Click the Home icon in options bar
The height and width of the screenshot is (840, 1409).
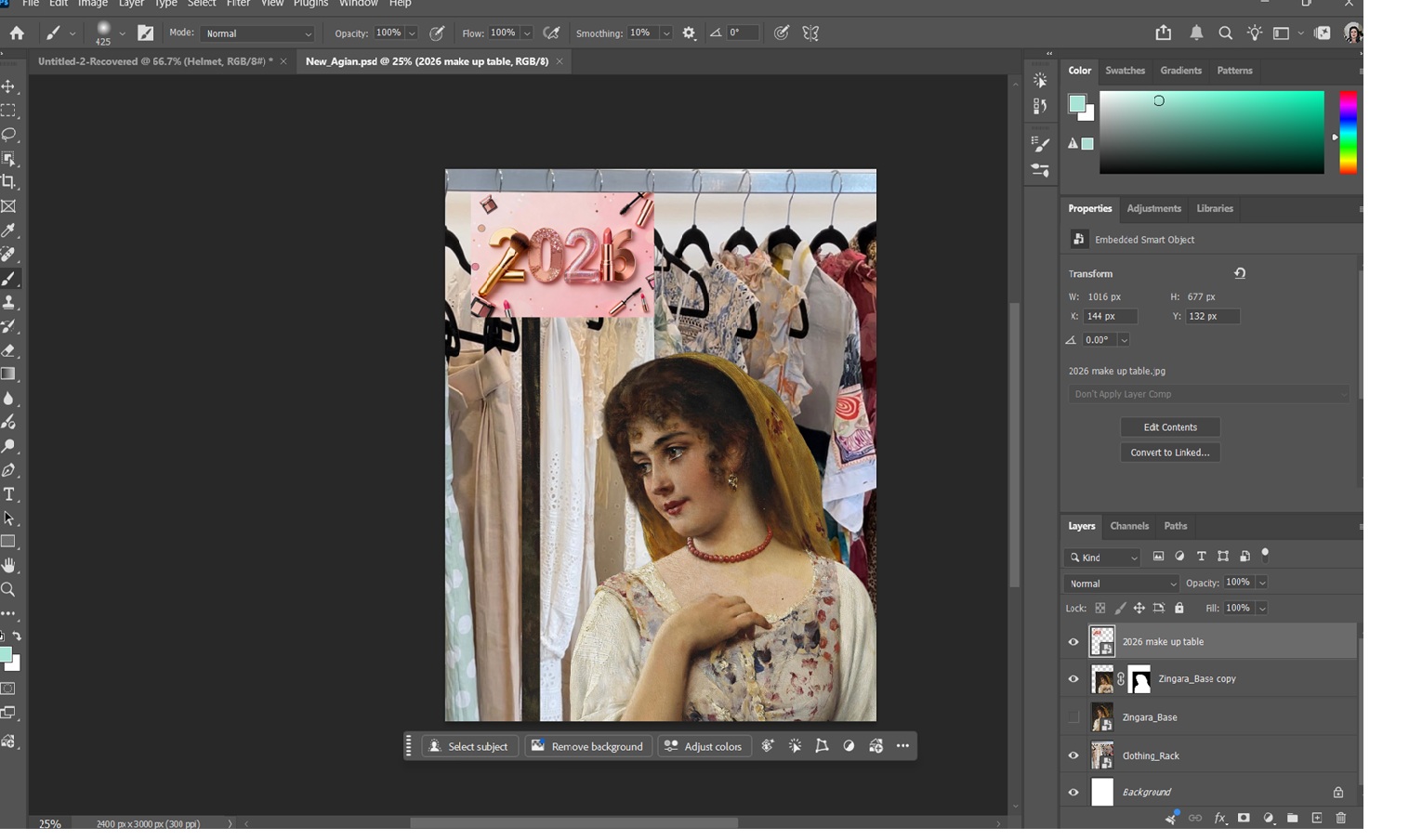(x=17, y=33)
